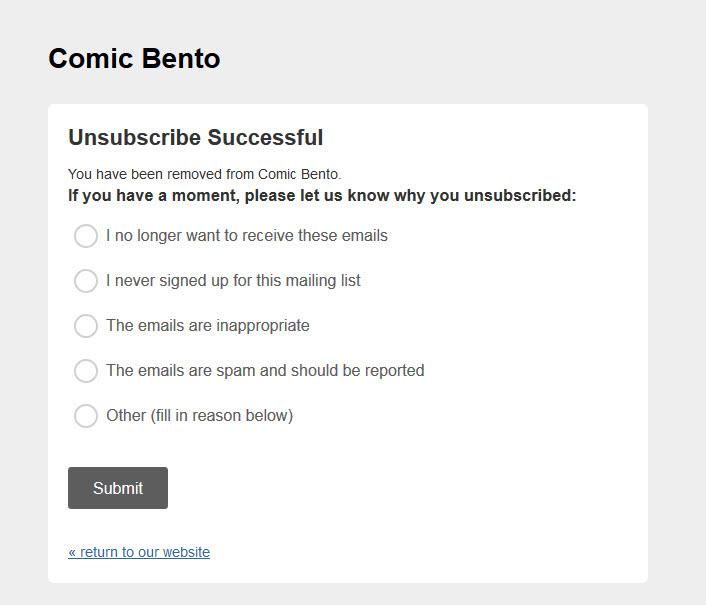
Task: Mark the 'emails are inappropriate' radio circle
Action: point(86,326)
